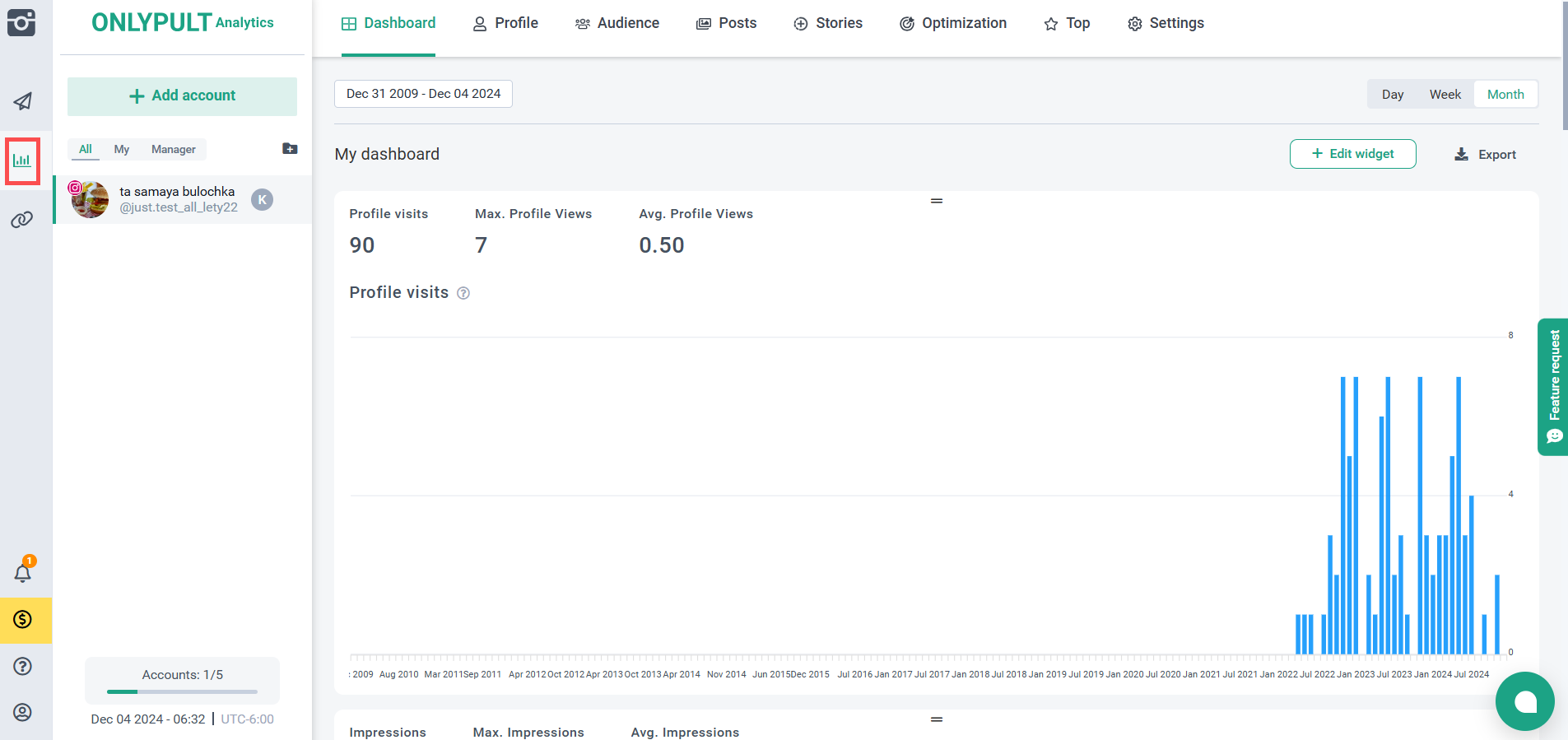The height and width of the screenshot is (740, 1568).
Task: Click the Add account button
Action: pos(182,96)
